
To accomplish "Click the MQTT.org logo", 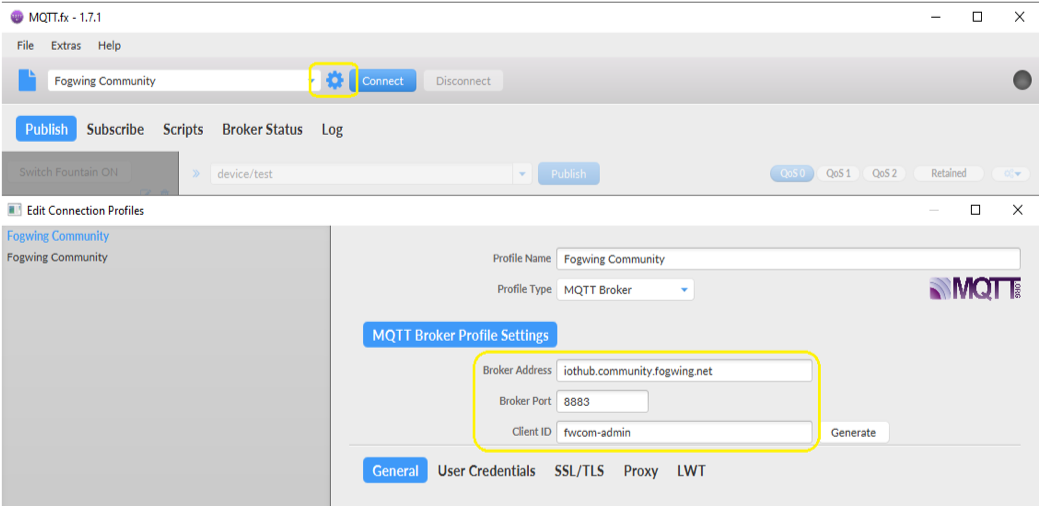I will click(x=975, y=289).
